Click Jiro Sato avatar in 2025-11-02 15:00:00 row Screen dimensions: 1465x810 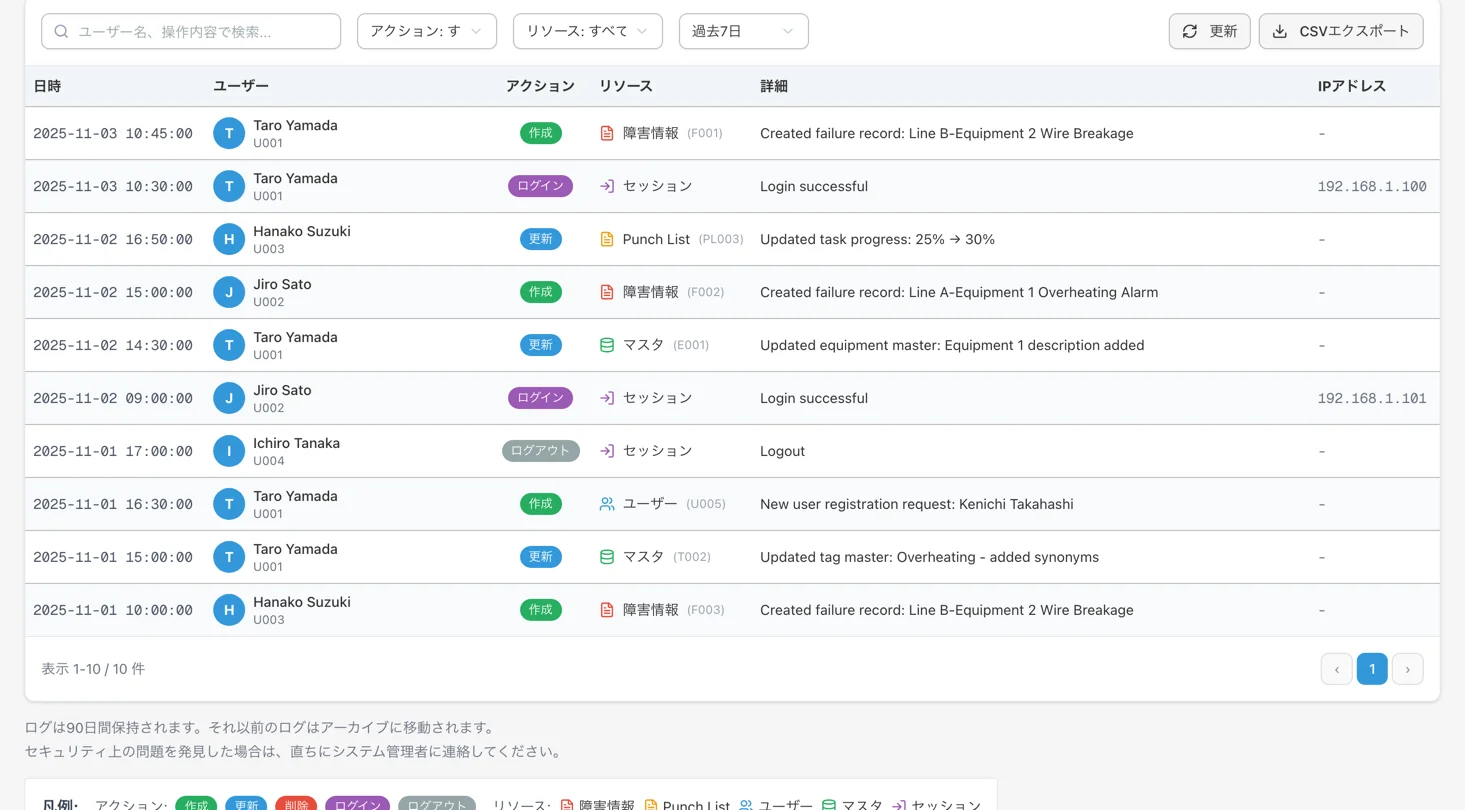coord(229,292)
